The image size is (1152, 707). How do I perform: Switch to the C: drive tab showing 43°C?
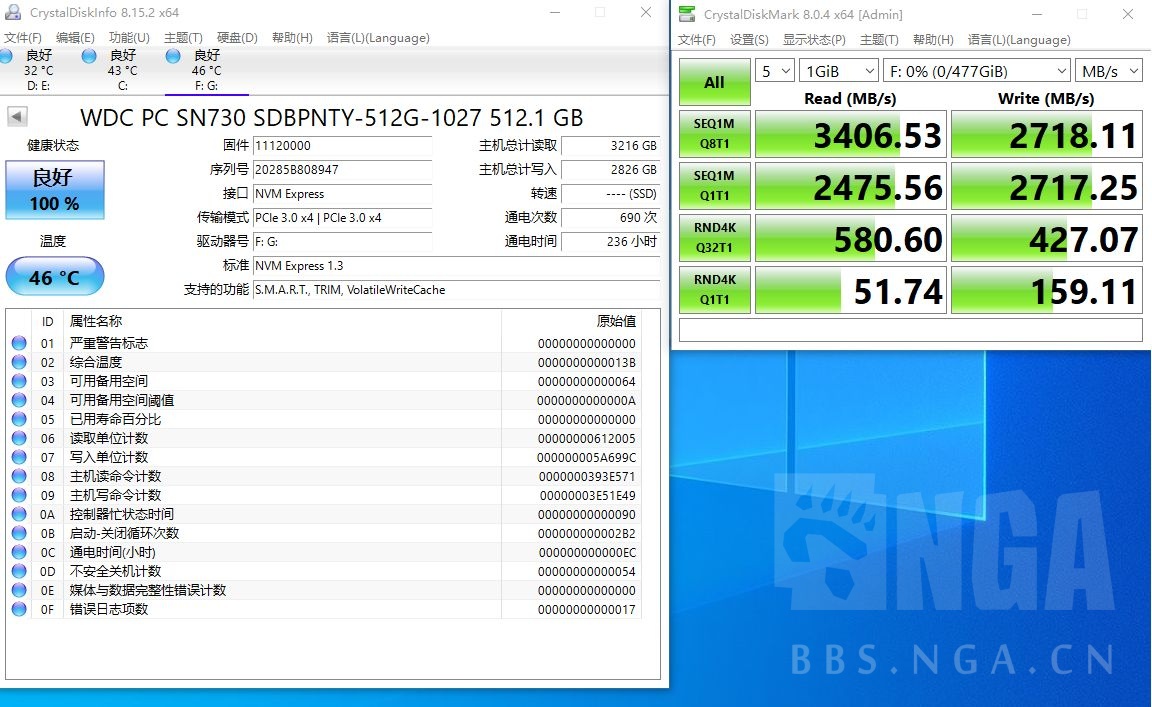pyautogui.click(x=122, y=70)
